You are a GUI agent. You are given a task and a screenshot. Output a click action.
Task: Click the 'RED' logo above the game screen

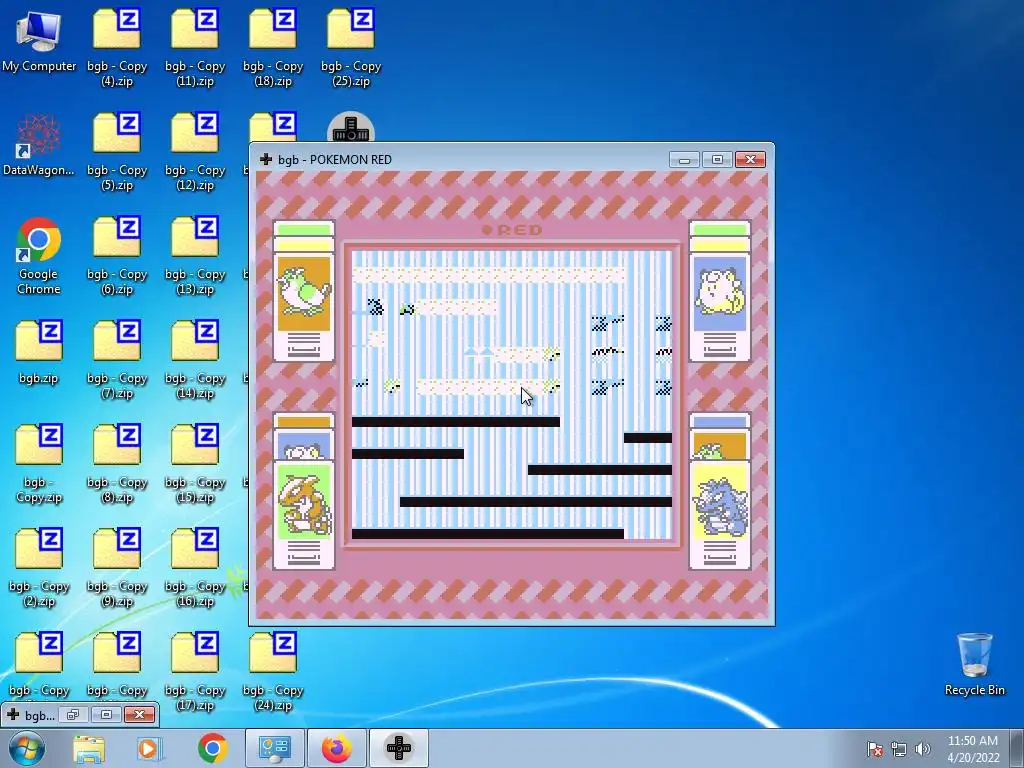pyautogui.click(x=512, y=230)
